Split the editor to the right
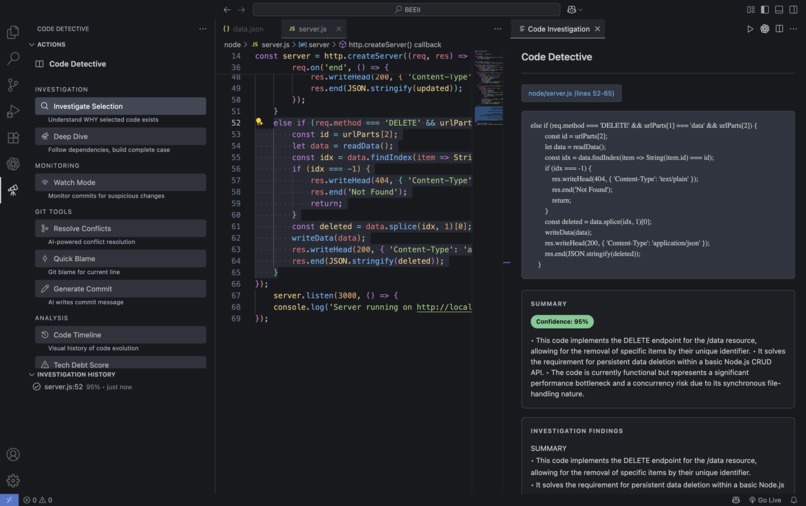806x506 pixels. point(779,29)
